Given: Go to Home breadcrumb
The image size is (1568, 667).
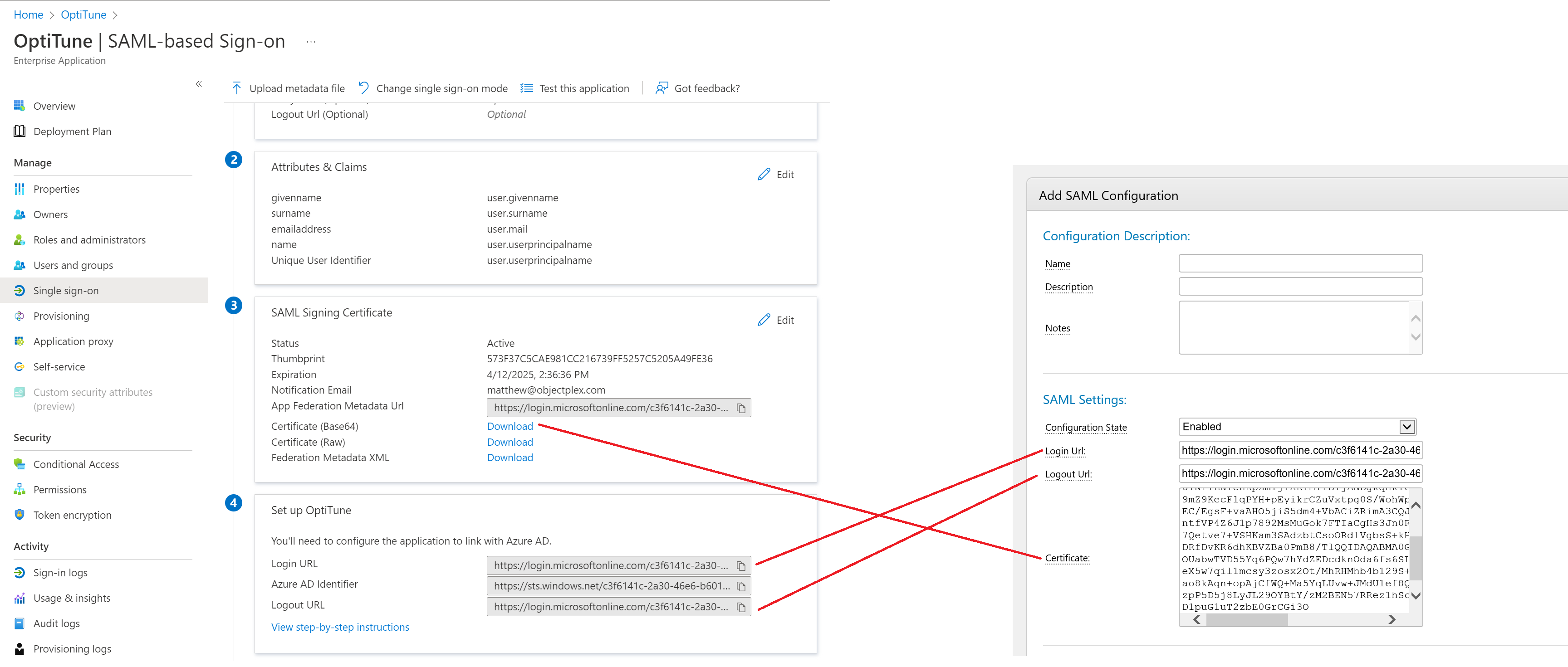Looking at the screenshot, I should coord(28,15).
